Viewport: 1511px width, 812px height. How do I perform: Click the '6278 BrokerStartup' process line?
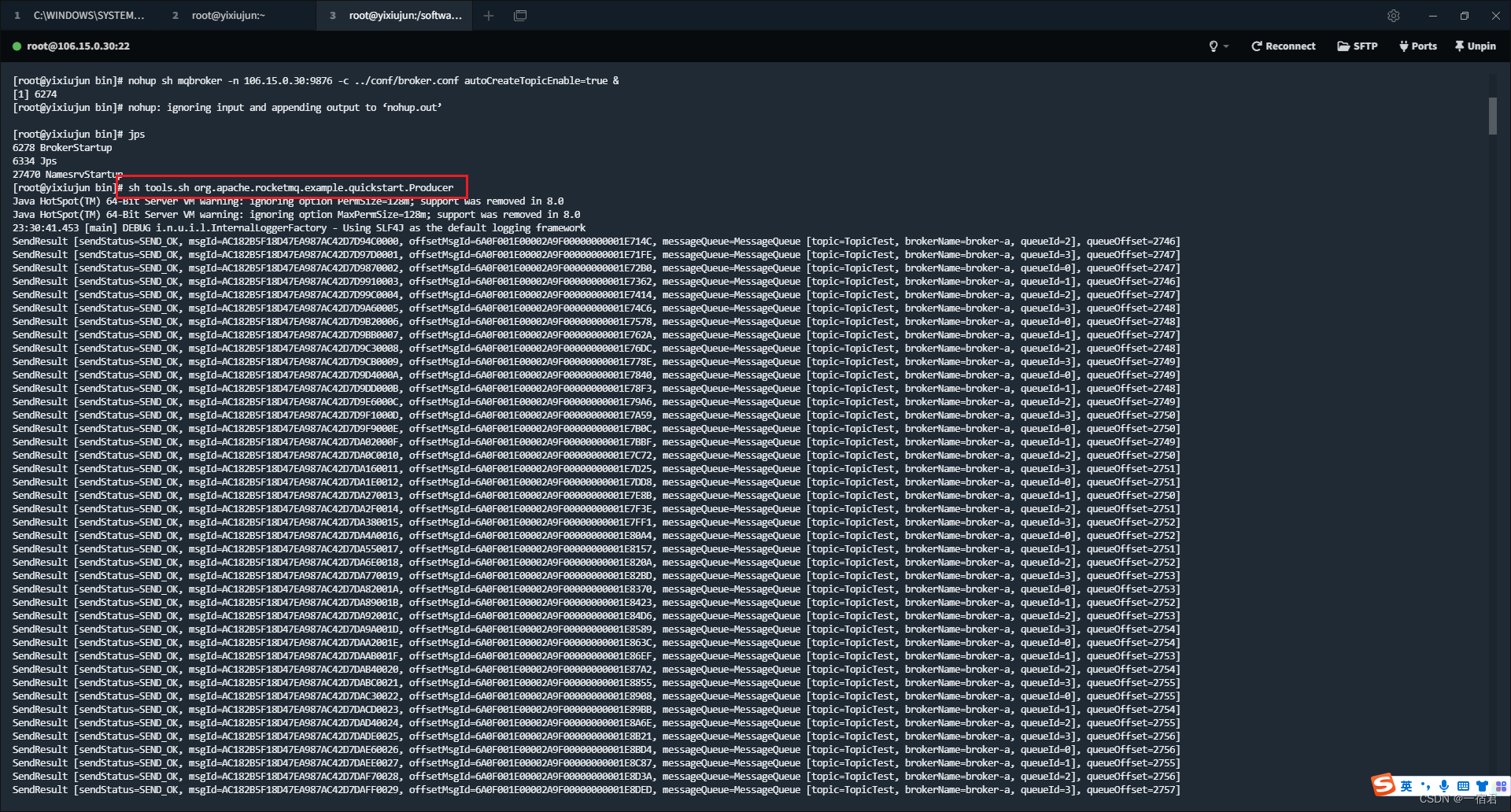pos(62,147)
